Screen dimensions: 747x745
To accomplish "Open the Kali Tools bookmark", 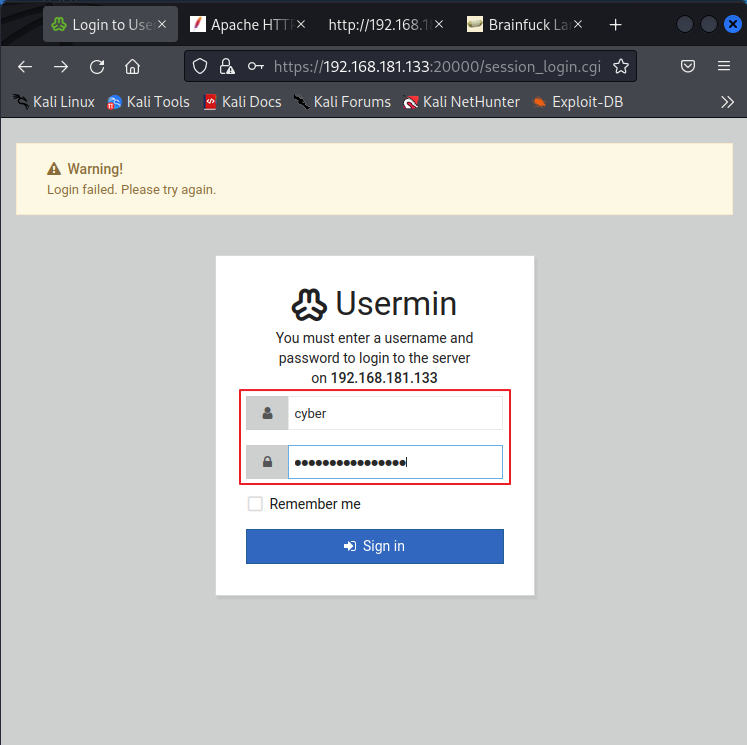I will [148, 102].
